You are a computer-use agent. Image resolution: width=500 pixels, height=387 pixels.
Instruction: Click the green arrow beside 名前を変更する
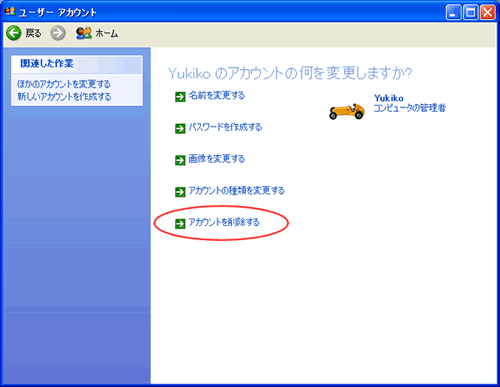(180, 97)
